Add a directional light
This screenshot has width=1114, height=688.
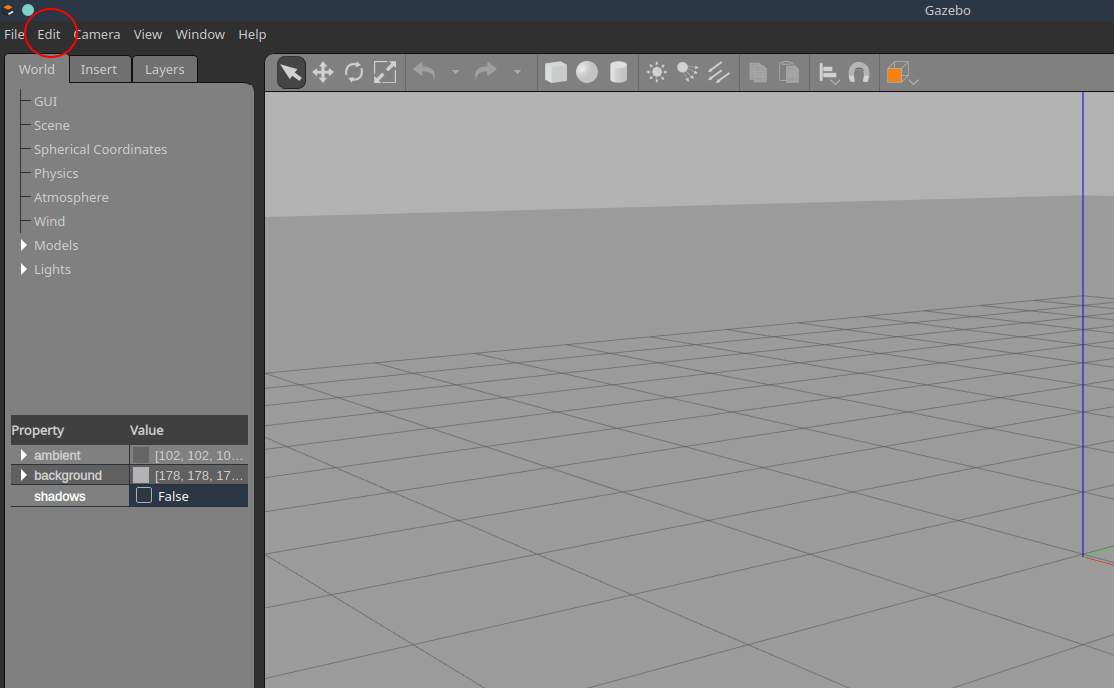coord(718,72)
